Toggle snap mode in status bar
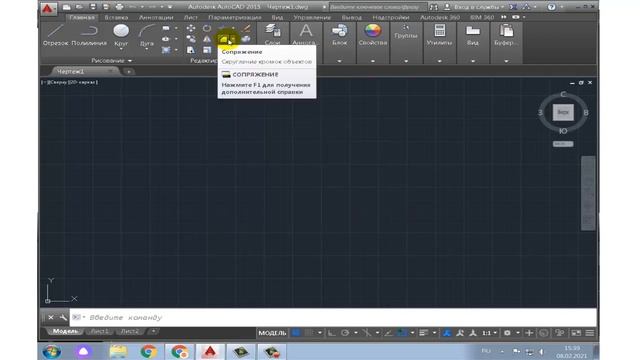 [x=309, y=333]
